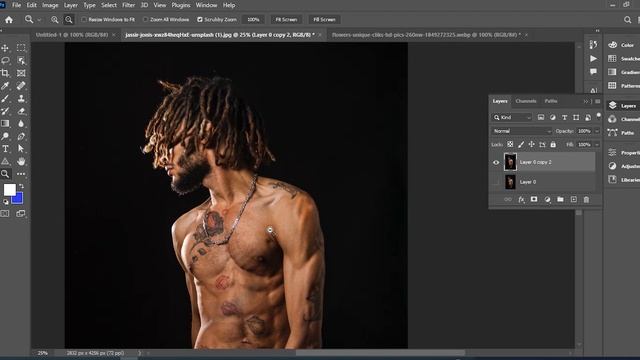Hide Layer 0 copy 2 visibility eye
This screenshot has height=360, width=640.
pos(496,162)
